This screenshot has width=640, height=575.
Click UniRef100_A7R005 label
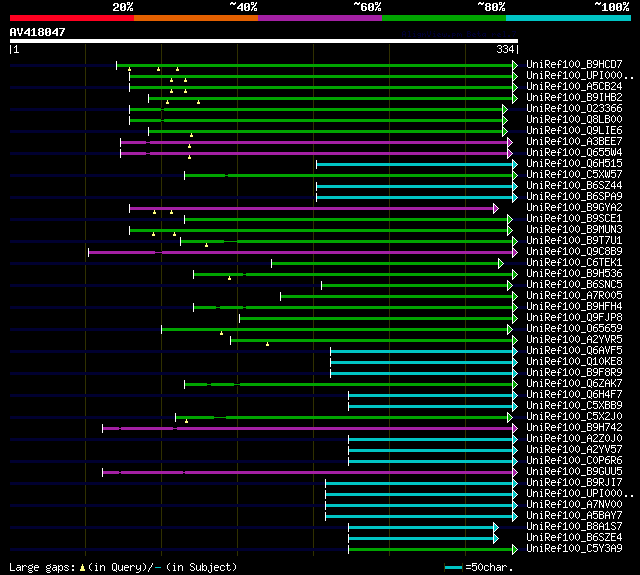coord(574,296)
